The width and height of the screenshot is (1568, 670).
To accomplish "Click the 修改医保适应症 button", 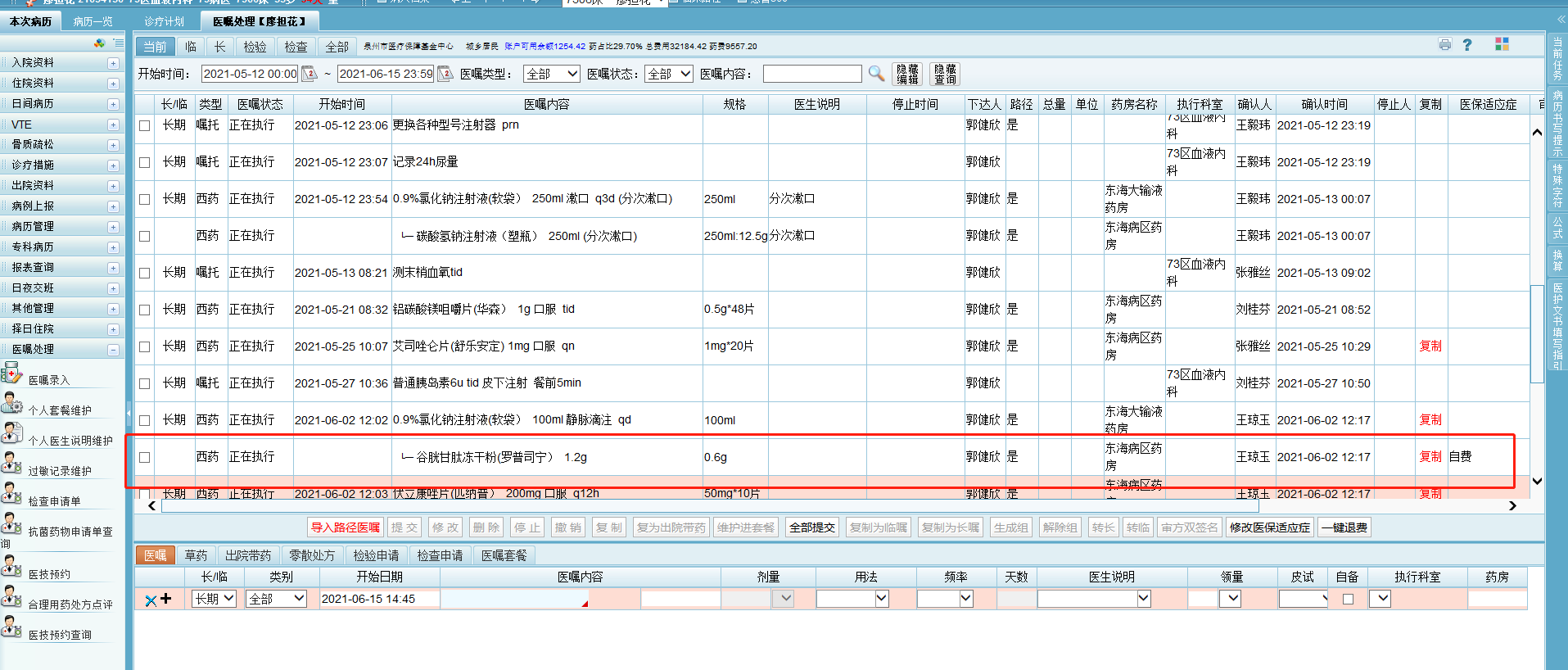I will [1270, 527].
